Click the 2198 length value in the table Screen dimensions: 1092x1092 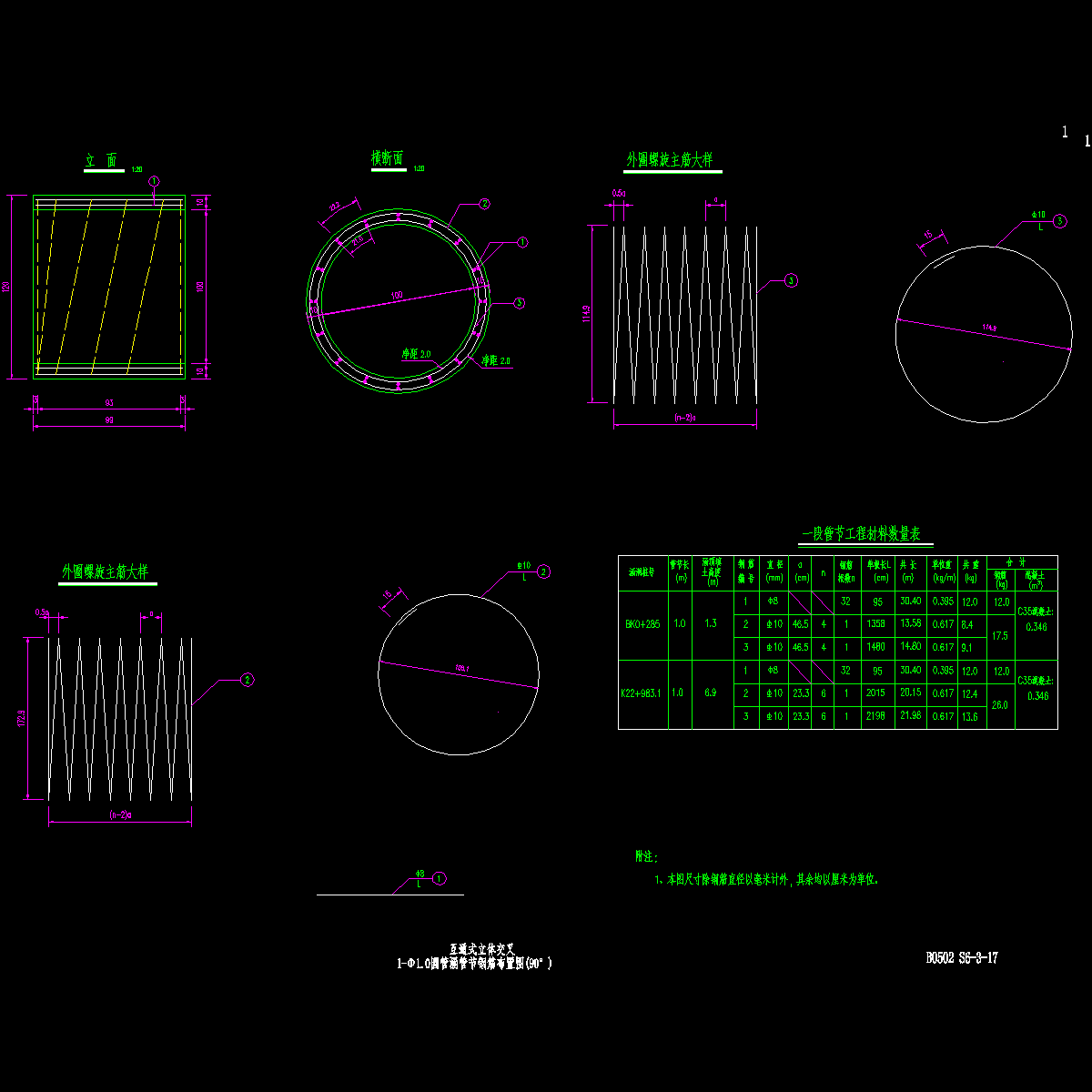tap(876, 717)
